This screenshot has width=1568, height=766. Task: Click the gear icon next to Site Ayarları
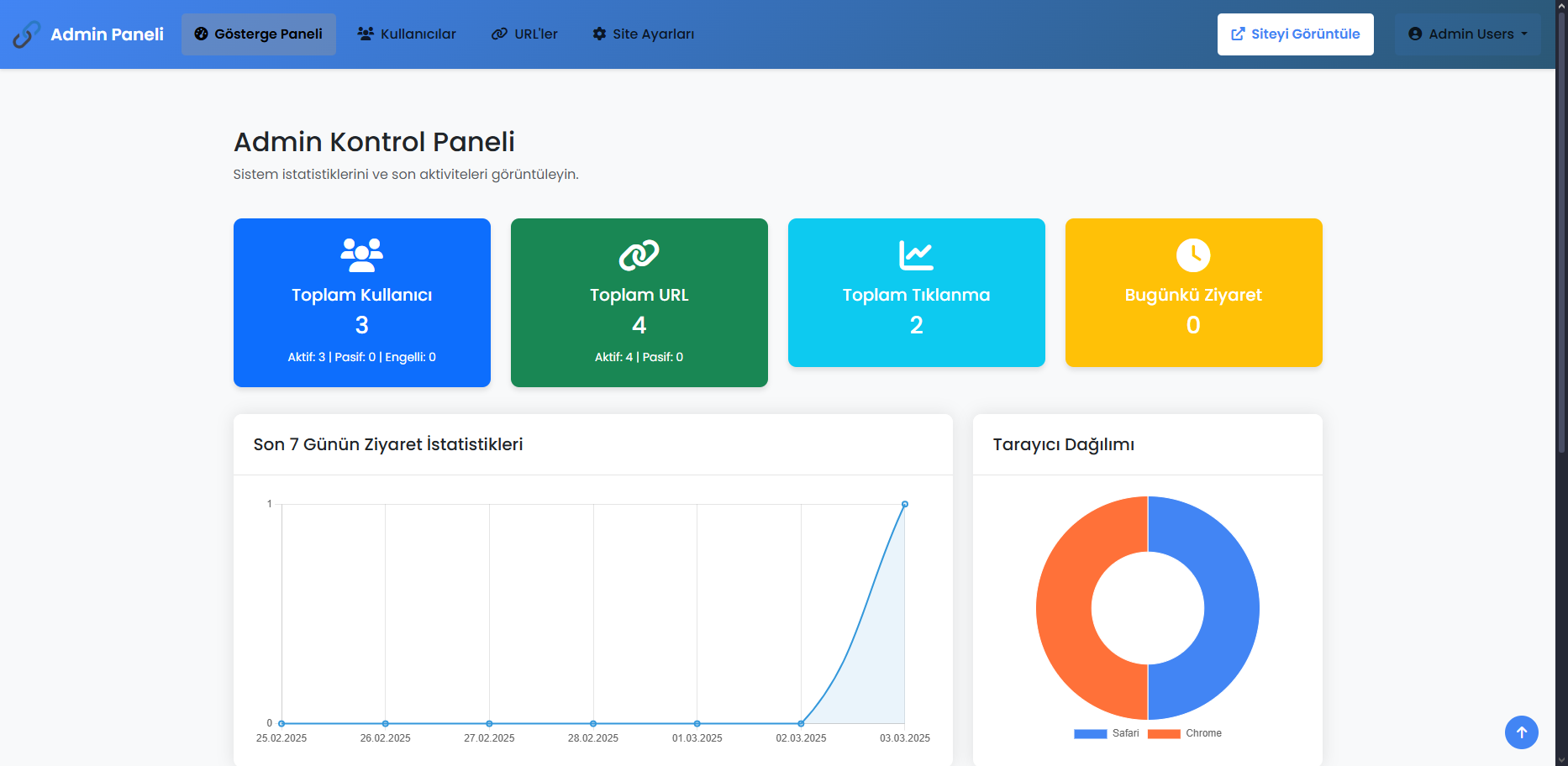[x=599, y=34]
